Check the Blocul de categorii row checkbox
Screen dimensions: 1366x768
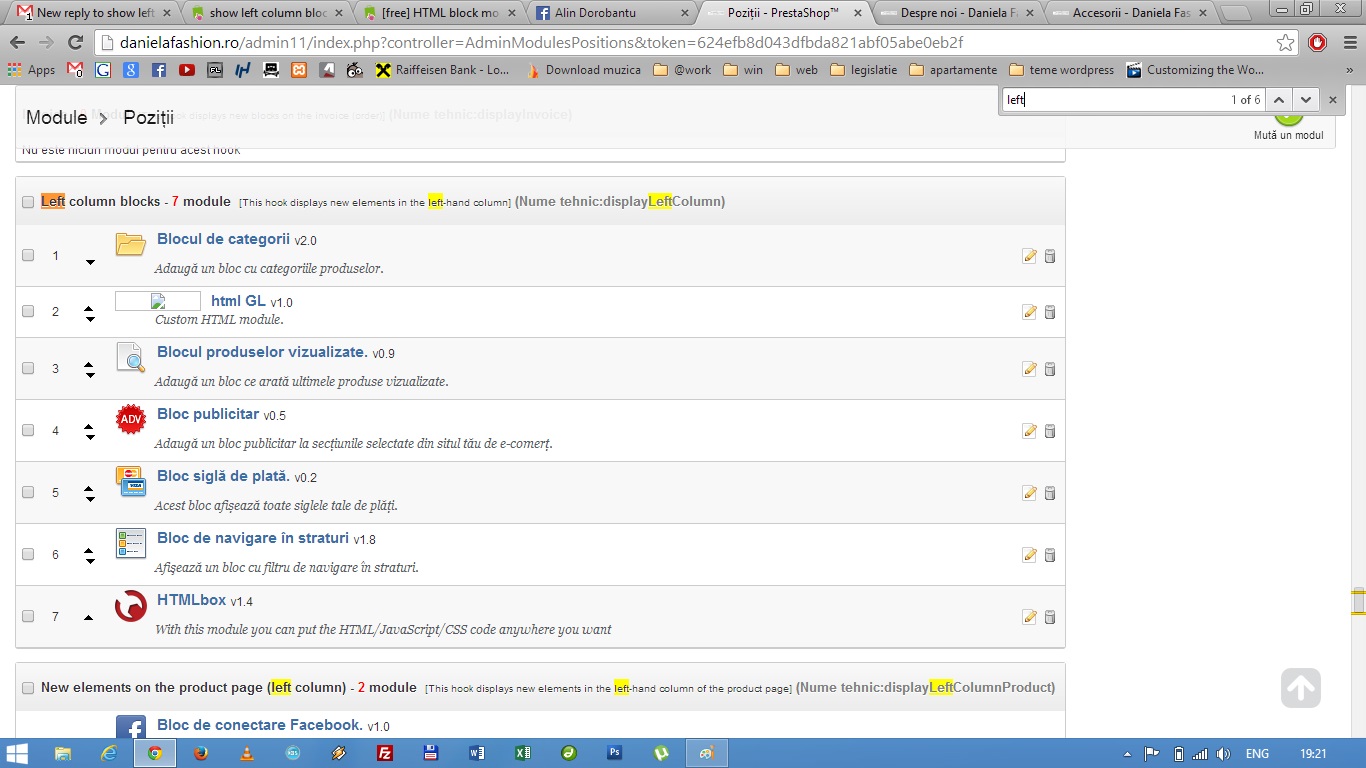click(x=28, y=255)
